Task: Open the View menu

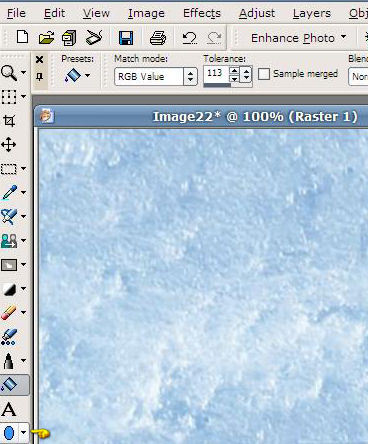Action: point(96,13)
